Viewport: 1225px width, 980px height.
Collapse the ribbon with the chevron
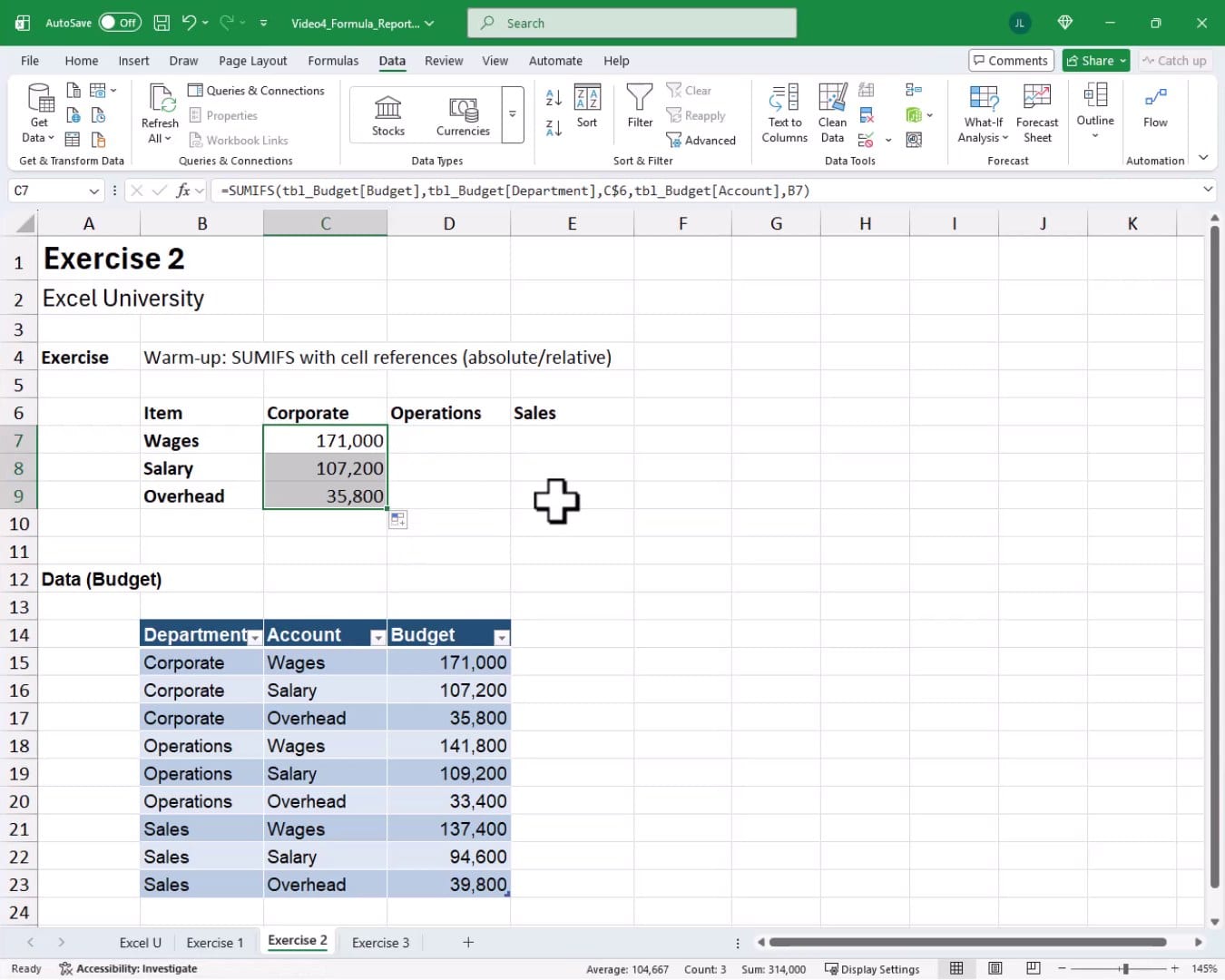click(1203, 158)
